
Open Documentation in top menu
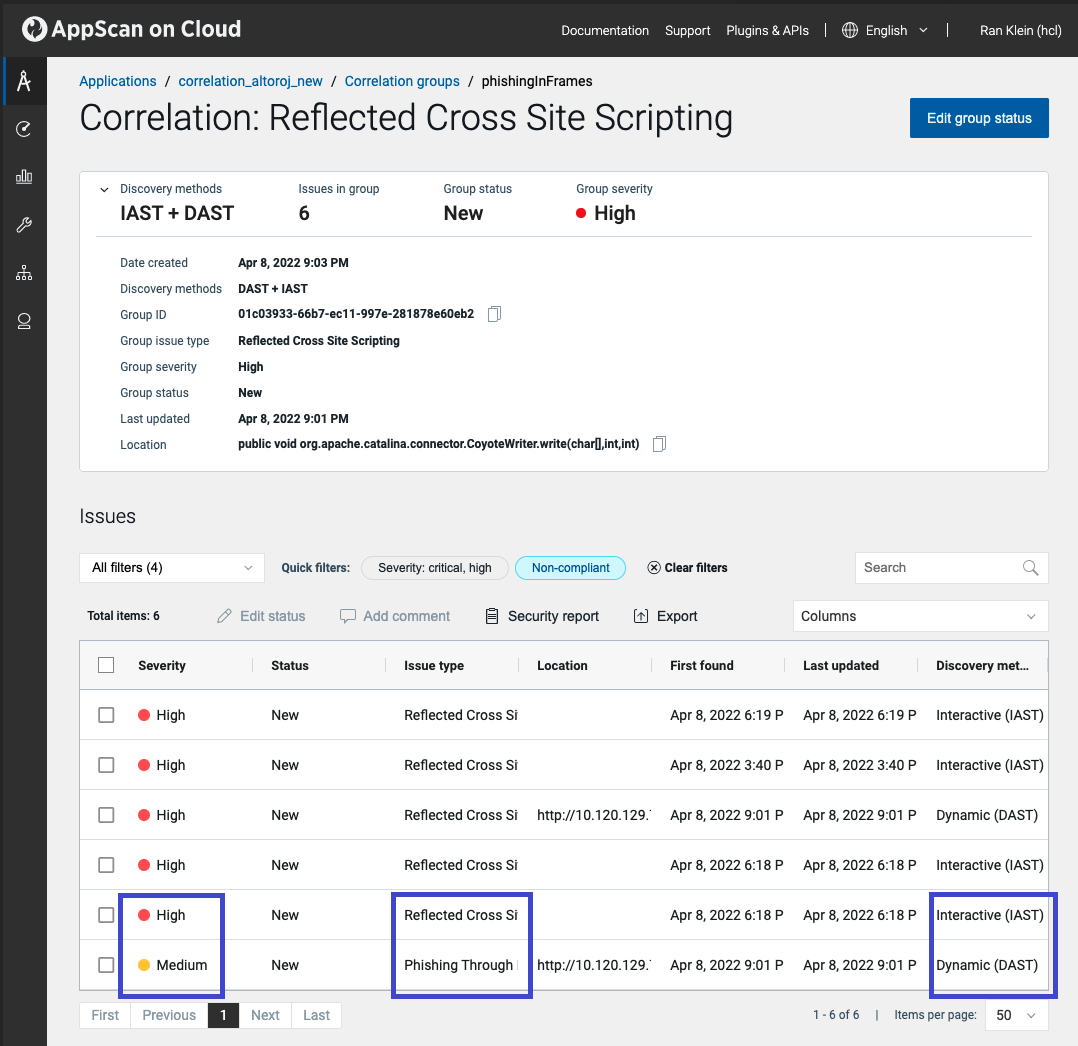(x=605, y=30)
